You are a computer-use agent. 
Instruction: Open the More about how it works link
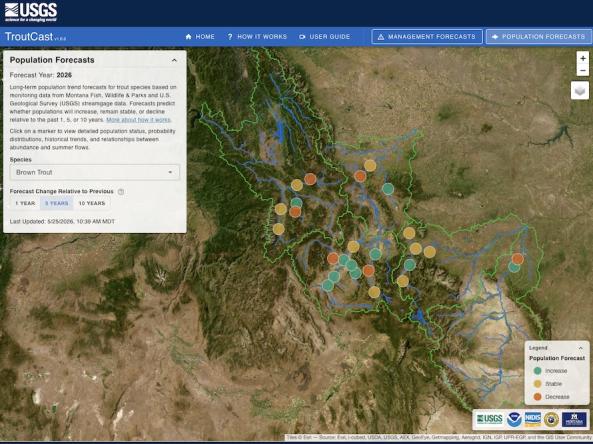click(x=139, y=120)
